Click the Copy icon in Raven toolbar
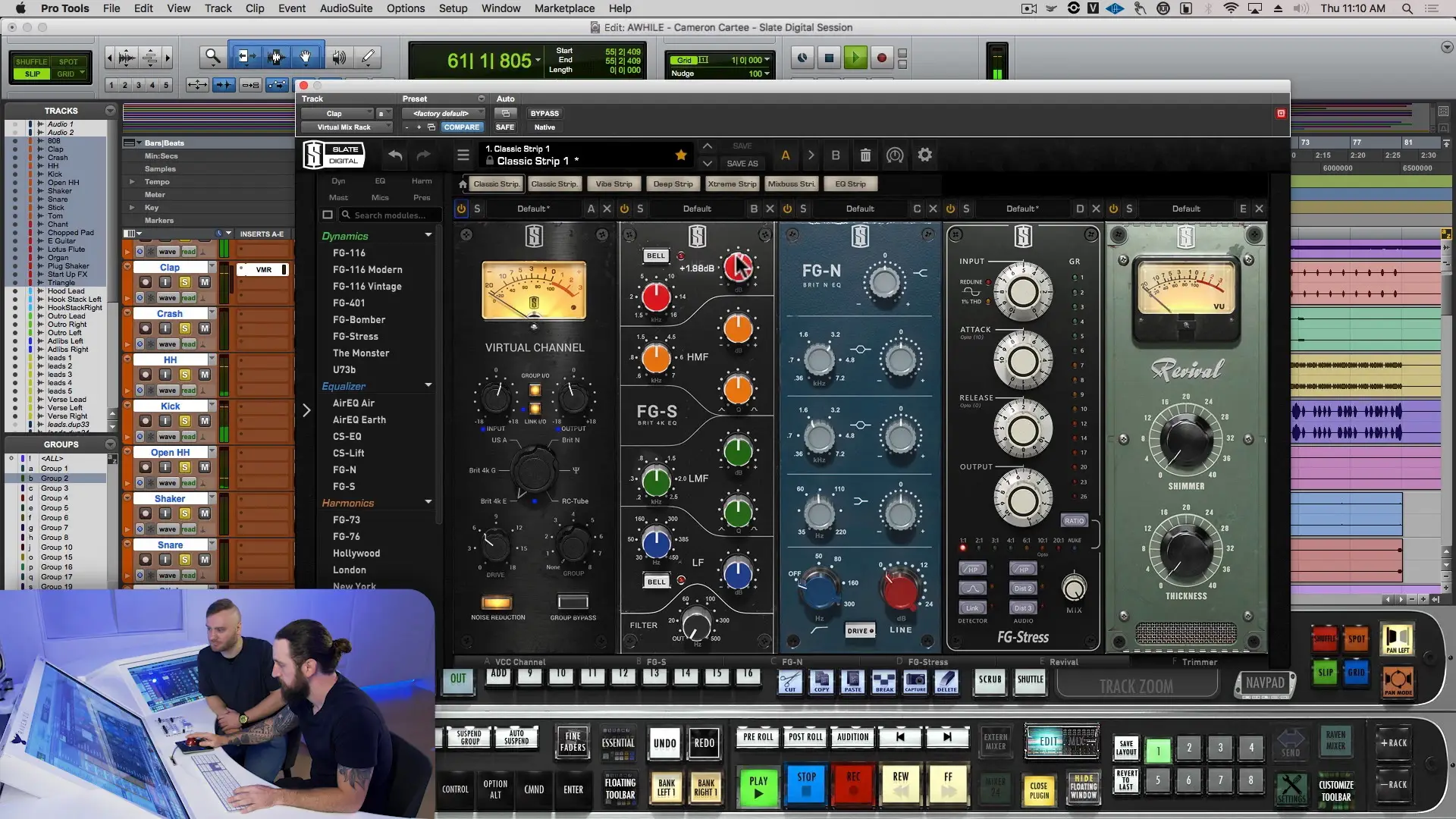 click(821, 681)
